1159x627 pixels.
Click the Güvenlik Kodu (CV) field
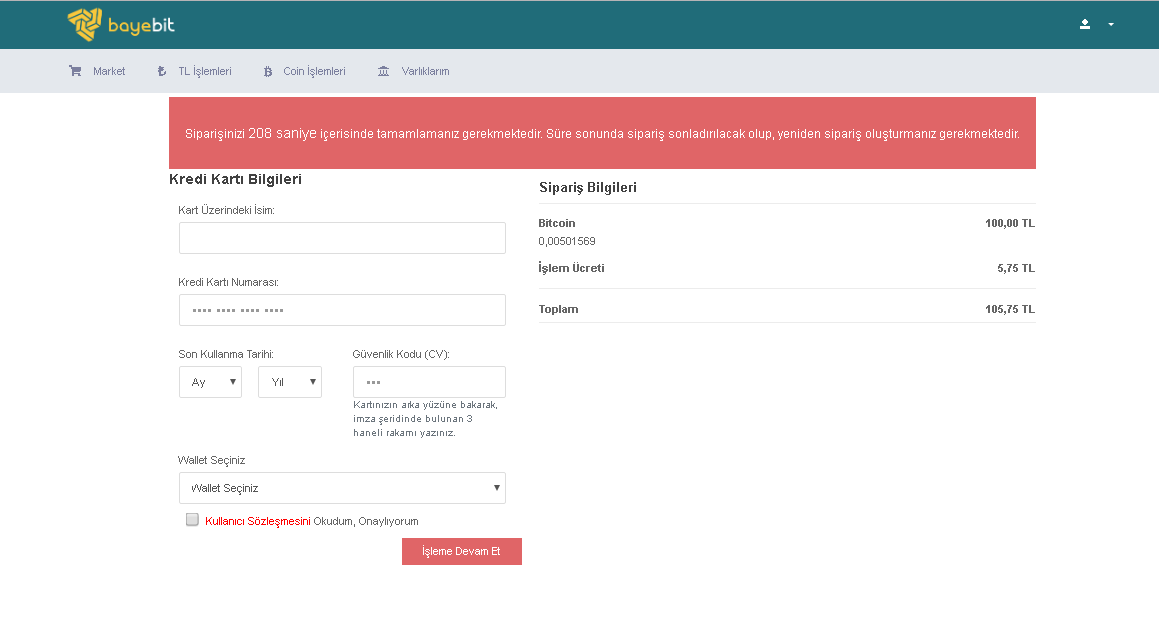pos(429,382)
